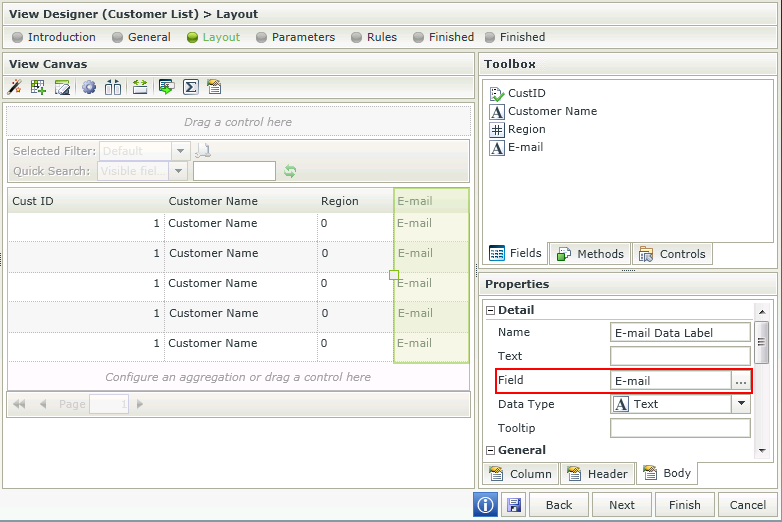The height and width of the screenshot is (522, 782).
Task: Select the Rules wizard step
Action: click(374, 37)
